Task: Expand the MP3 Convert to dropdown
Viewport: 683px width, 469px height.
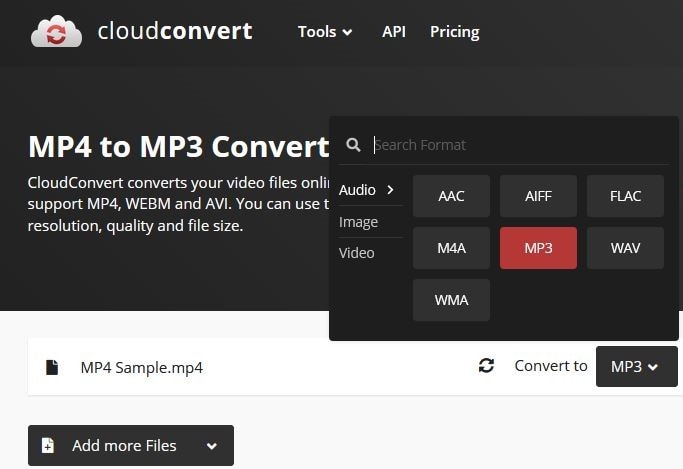Action: tap(636, 366)
